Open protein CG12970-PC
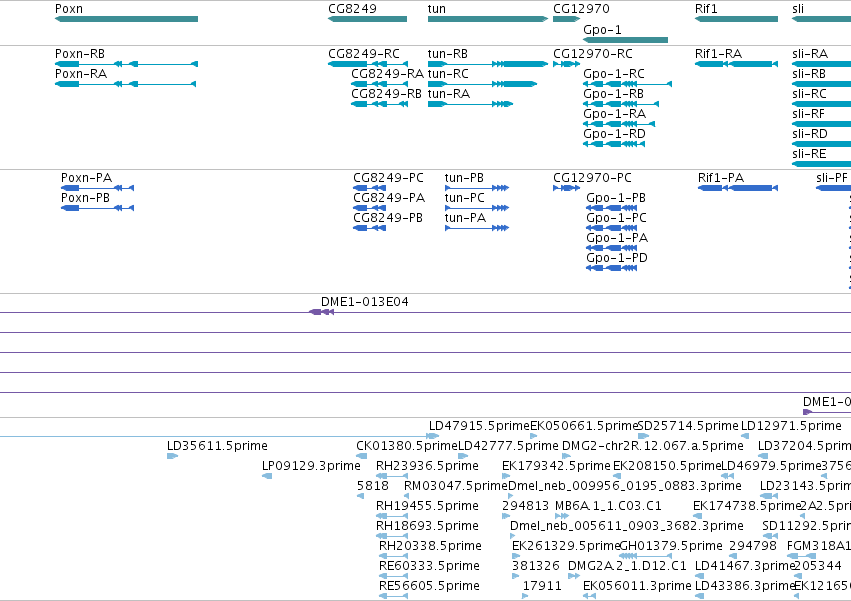The height and width of the screenshot is (601, 851). pos(592,178)
